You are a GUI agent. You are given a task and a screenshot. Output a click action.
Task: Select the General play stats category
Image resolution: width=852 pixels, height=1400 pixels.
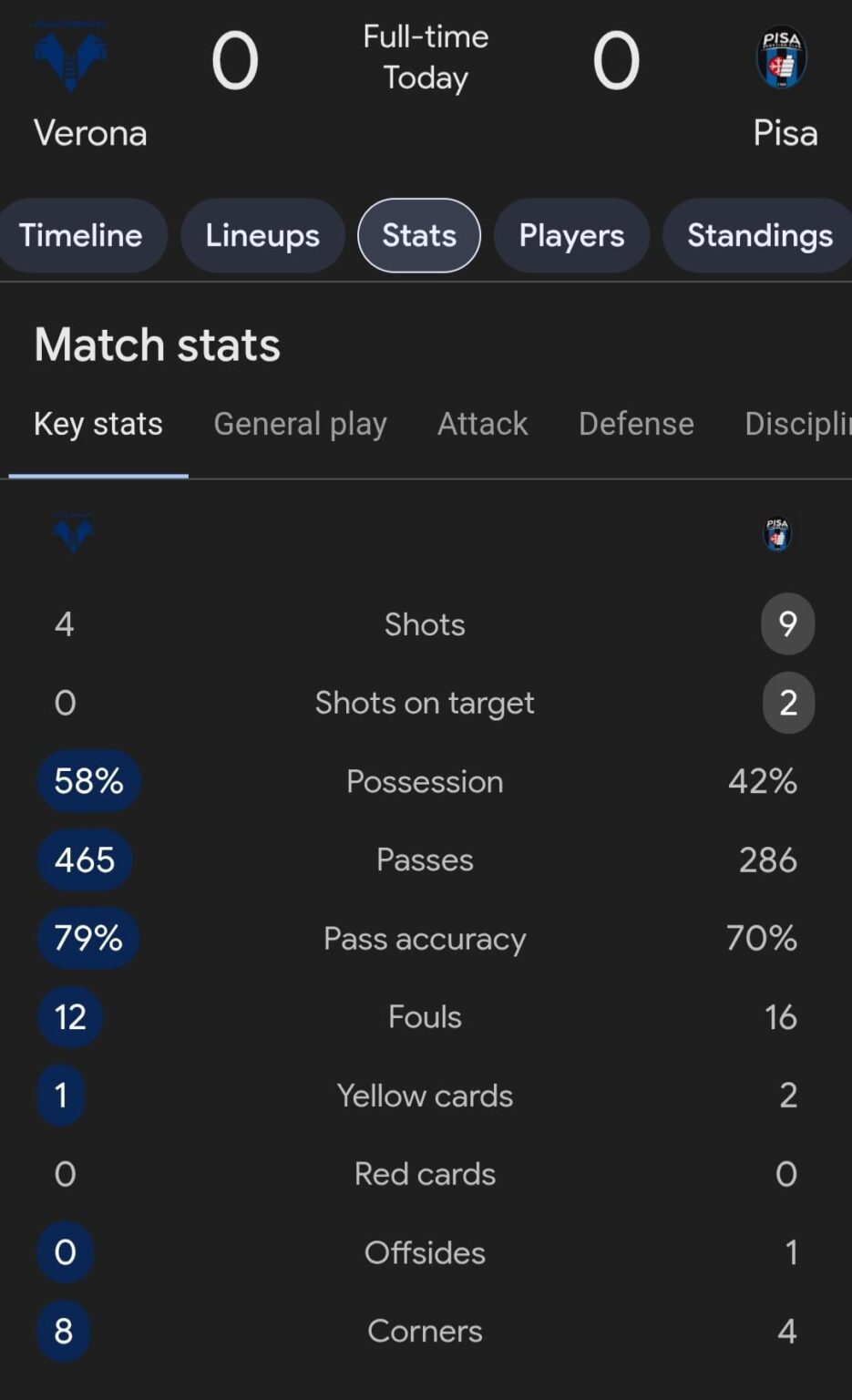click(x=300, y=423)
